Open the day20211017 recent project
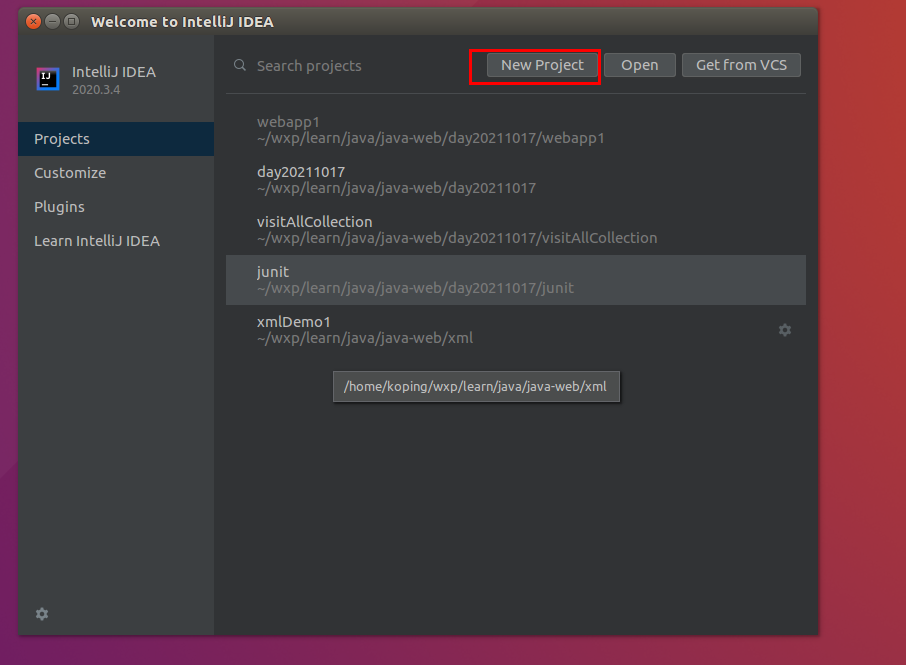 pos(515,180)
